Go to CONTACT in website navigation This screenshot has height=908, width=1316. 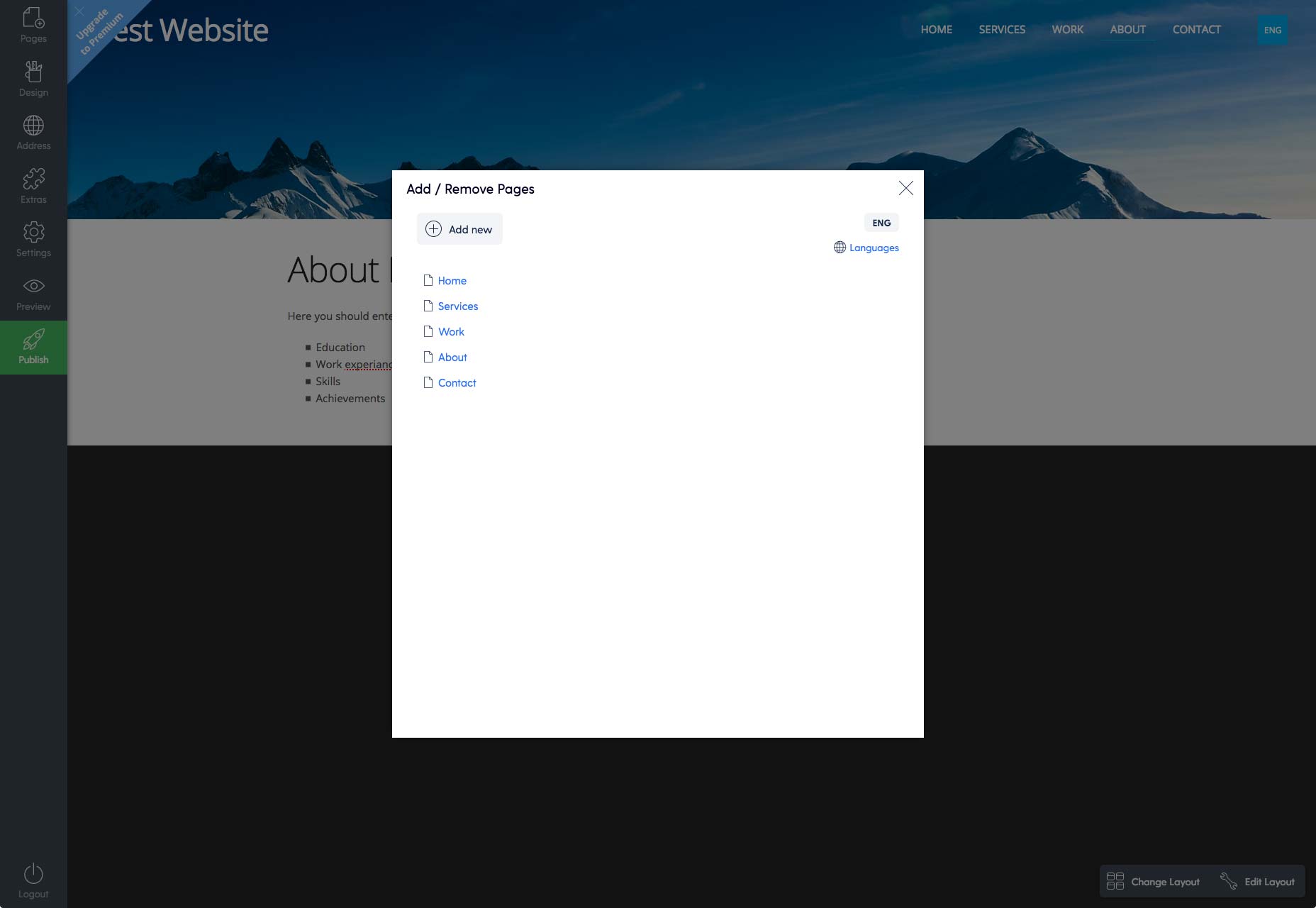pyautogui.click(x=1196, y=30)
